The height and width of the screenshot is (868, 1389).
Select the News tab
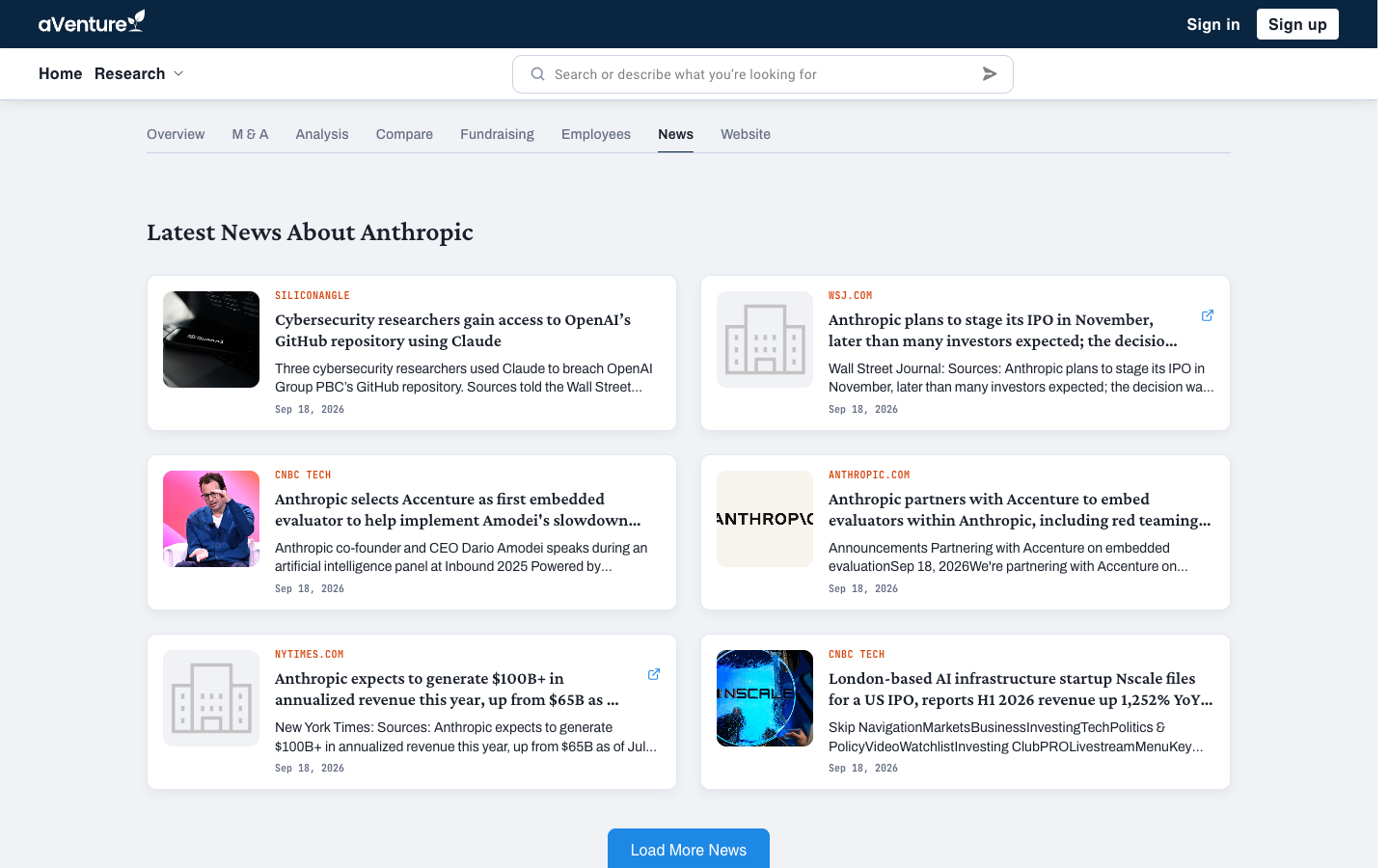coord(675,134)
